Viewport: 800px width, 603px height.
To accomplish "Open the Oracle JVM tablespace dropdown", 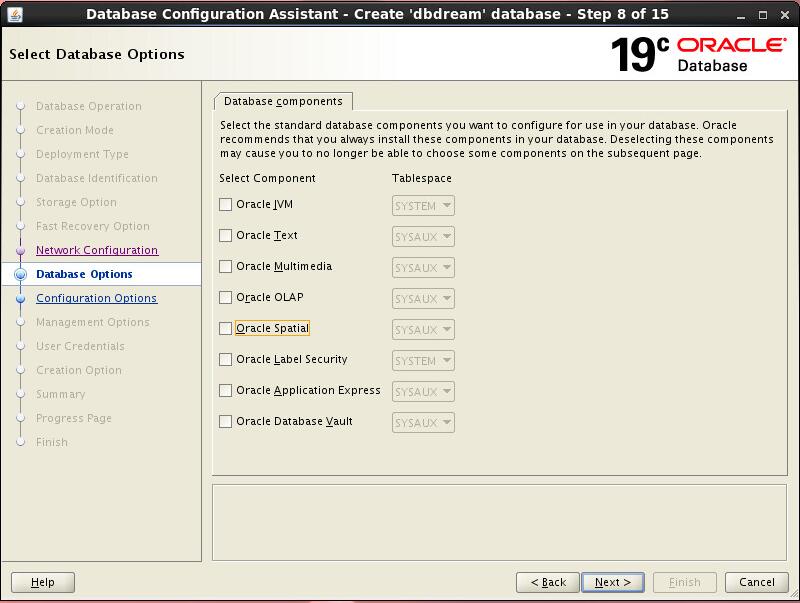I will tap(423, 206).
